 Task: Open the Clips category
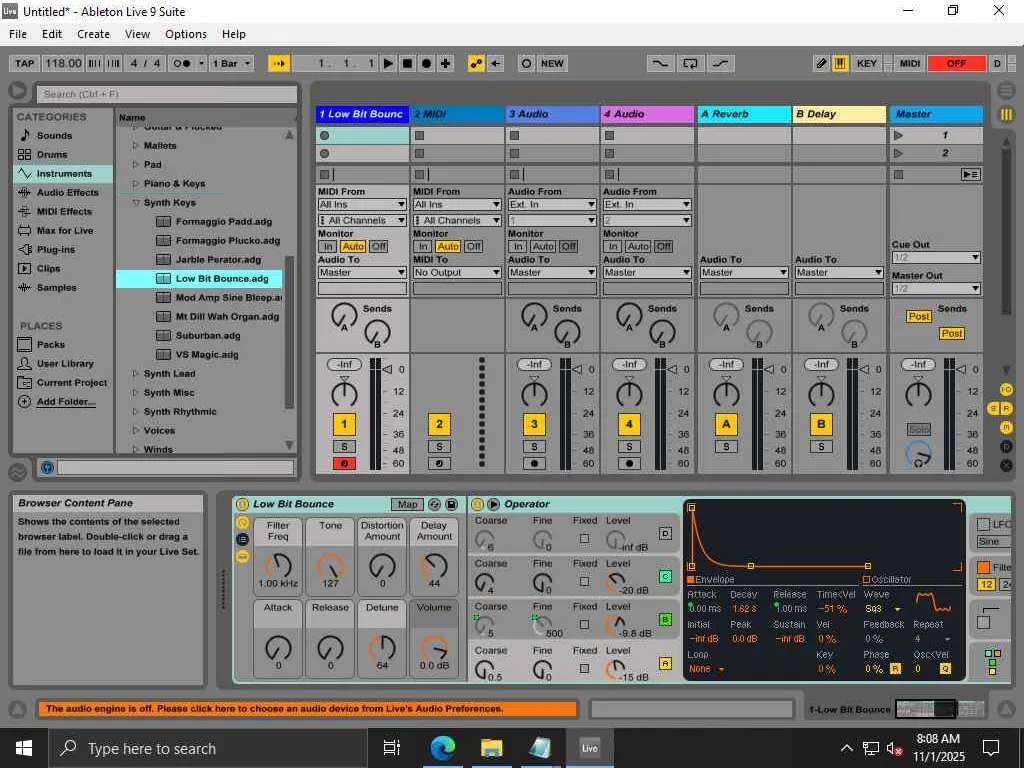pyautogui.click(x=48, y=268)
